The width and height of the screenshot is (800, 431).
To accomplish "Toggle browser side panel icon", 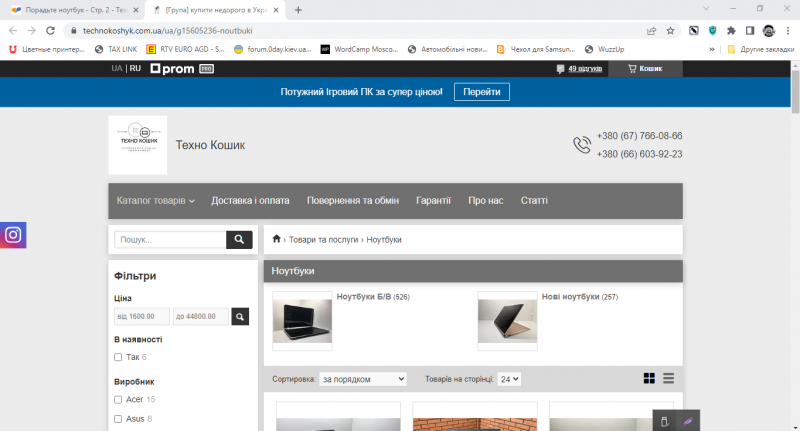I will tap(750, 31).
